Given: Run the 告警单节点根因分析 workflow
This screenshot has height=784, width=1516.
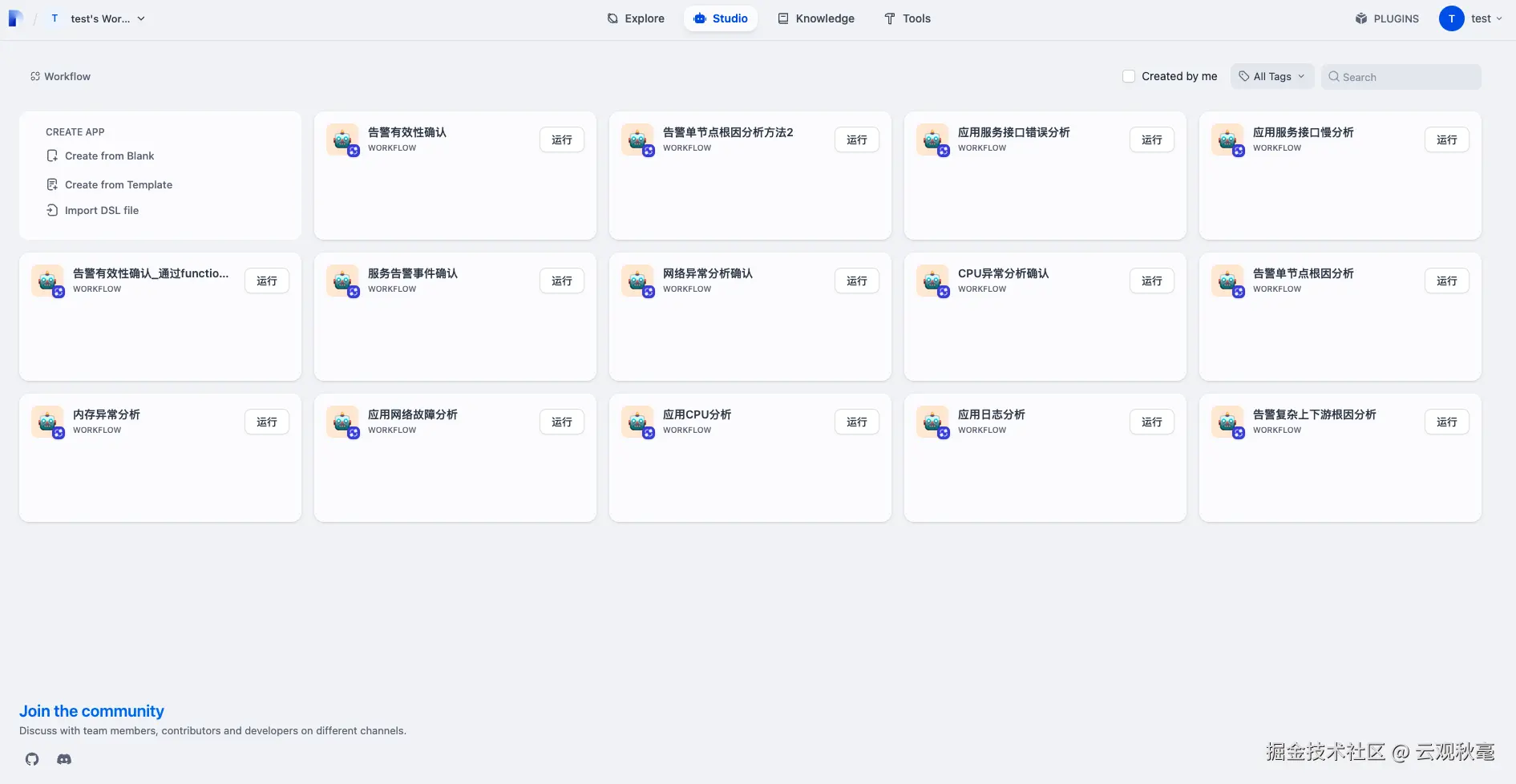Looking at the screenshot, I should click(1447, 281).
